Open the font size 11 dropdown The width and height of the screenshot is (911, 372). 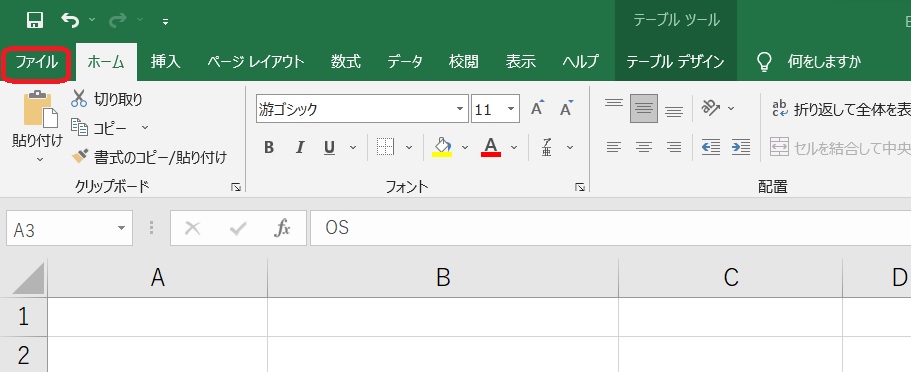511,109
